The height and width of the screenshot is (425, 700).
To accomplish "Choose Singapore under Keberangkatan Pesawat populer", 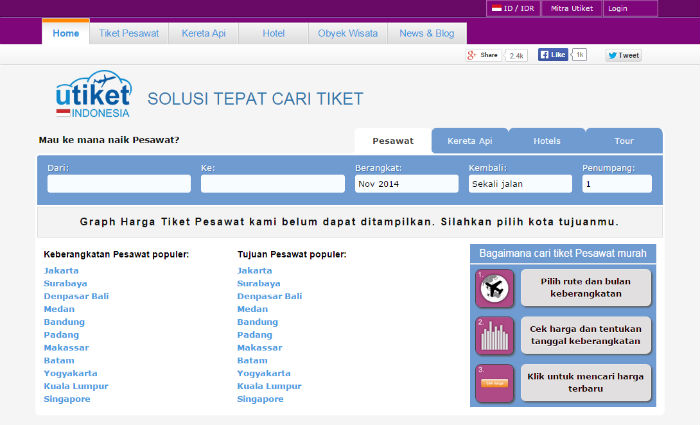I will (x=67, y=399).
